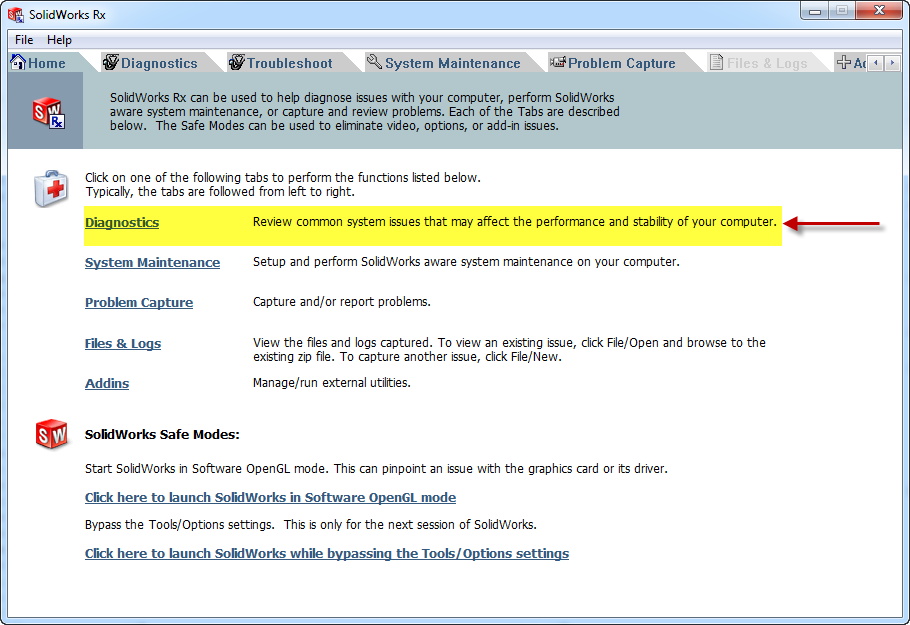Click header text 'SolidWorks Rx can be used'
Image resolution: width=910 pixels, height=625 pixels.
[364, 111]
